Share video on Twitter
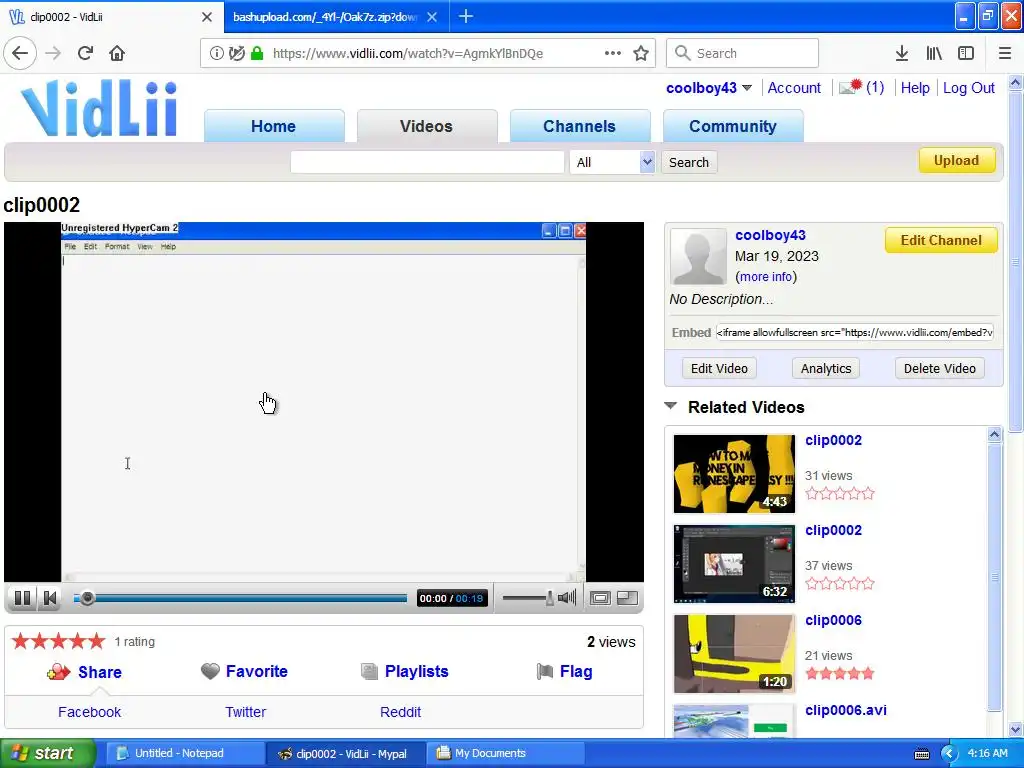This screenshot has width=1024, height=768. [x=246, y=712]
